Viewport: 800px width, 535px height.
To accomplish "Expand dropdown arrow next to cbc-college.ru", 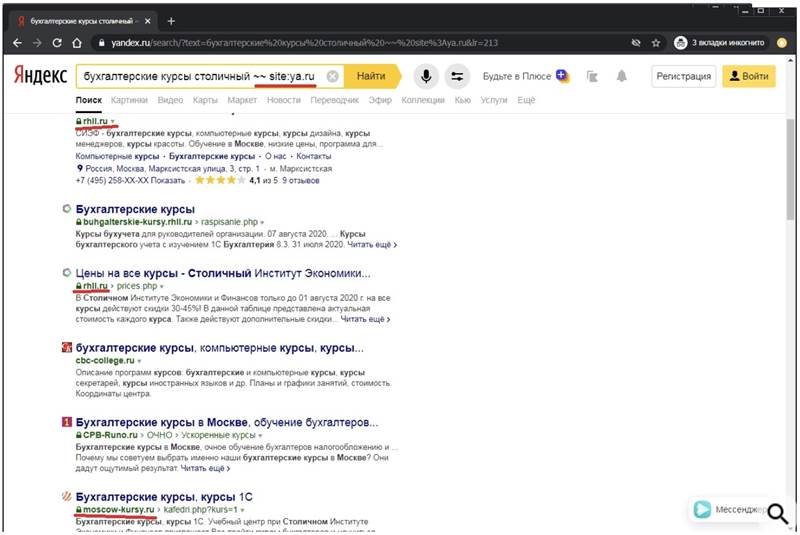I will pos(139,361).
